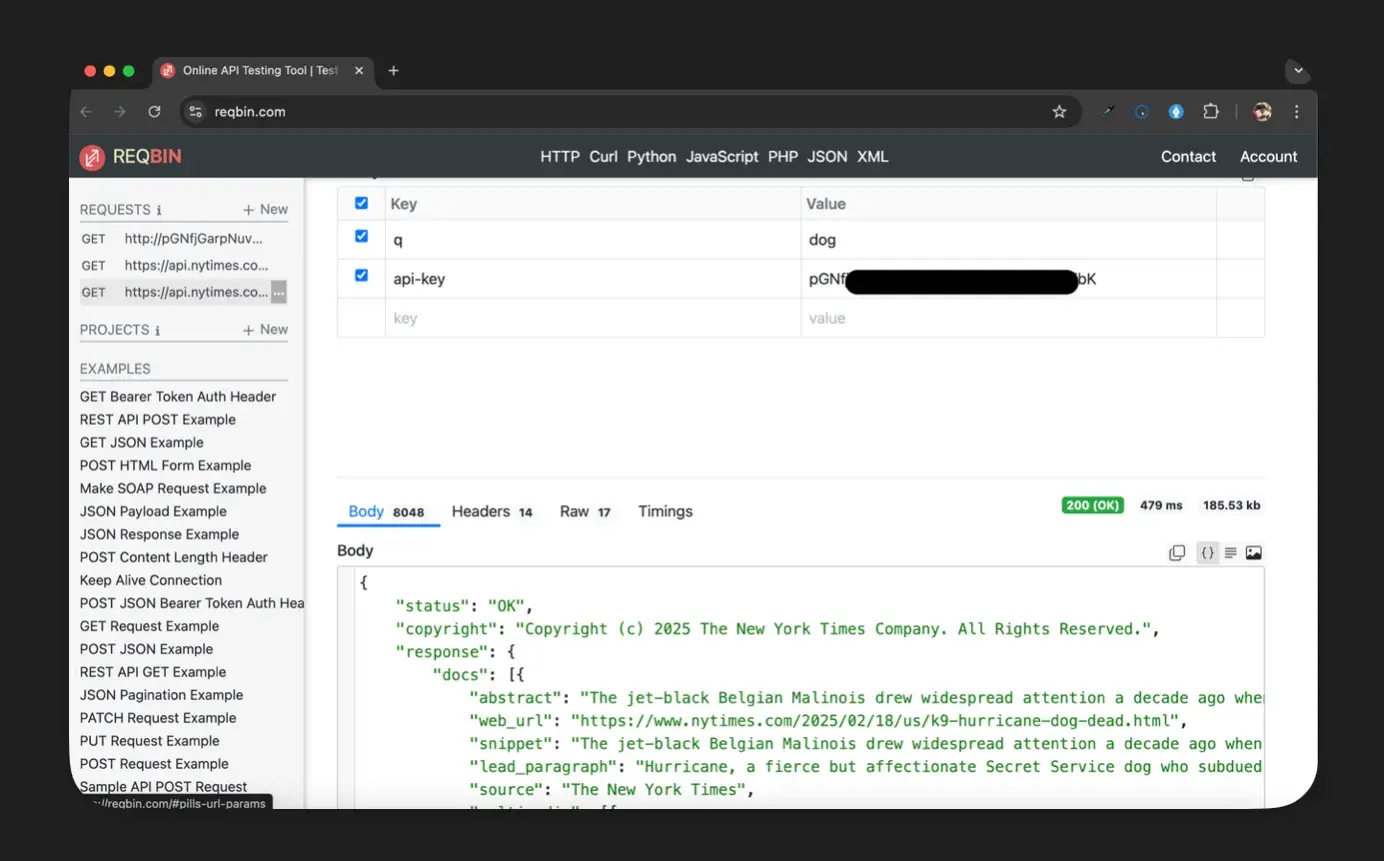Bookmark this page with the star icon
The image size is (1384, 861).
(x=1060, y=112)
